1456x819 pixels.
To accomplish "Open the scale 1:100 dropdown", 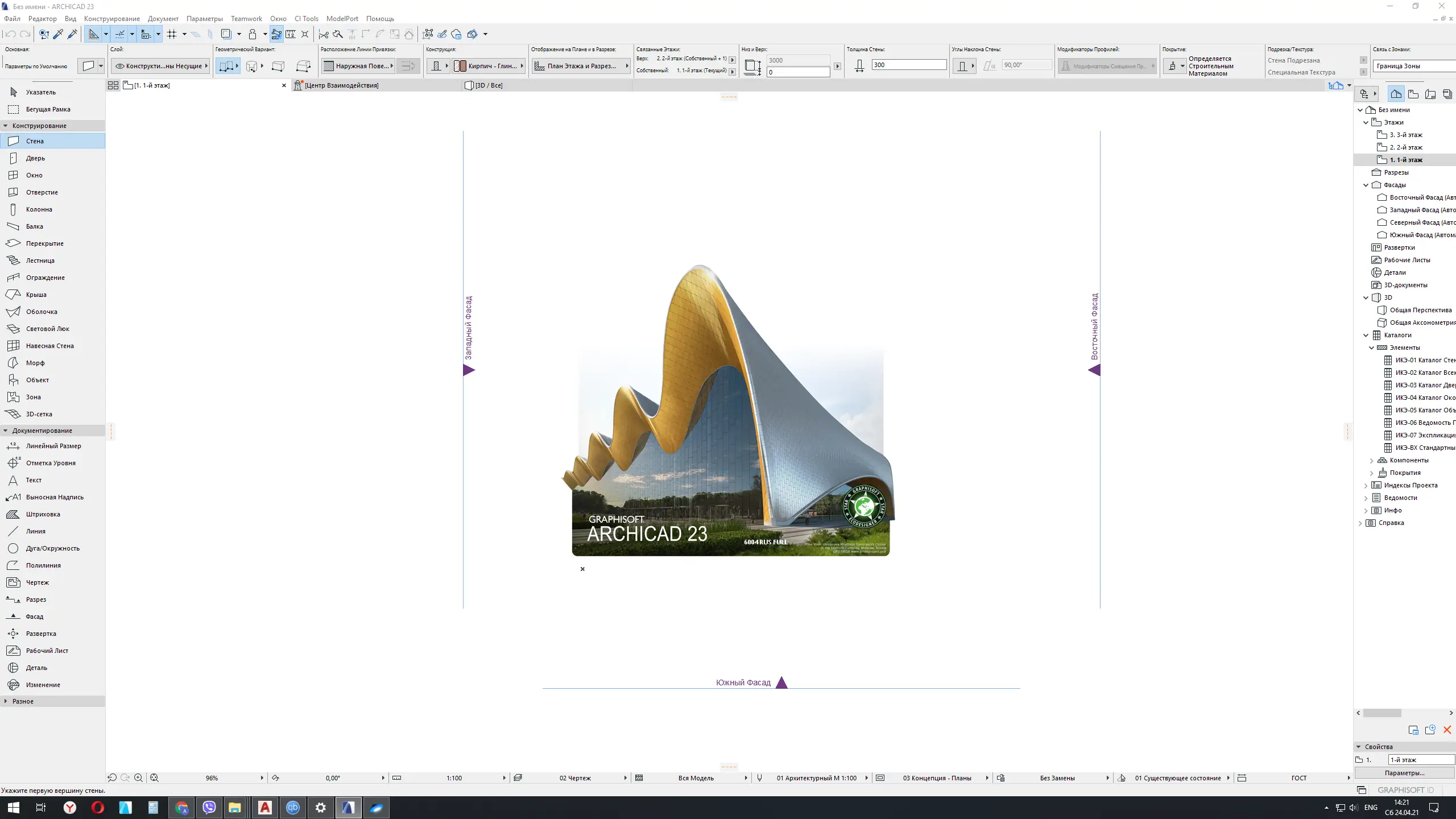I will point(454,778).
